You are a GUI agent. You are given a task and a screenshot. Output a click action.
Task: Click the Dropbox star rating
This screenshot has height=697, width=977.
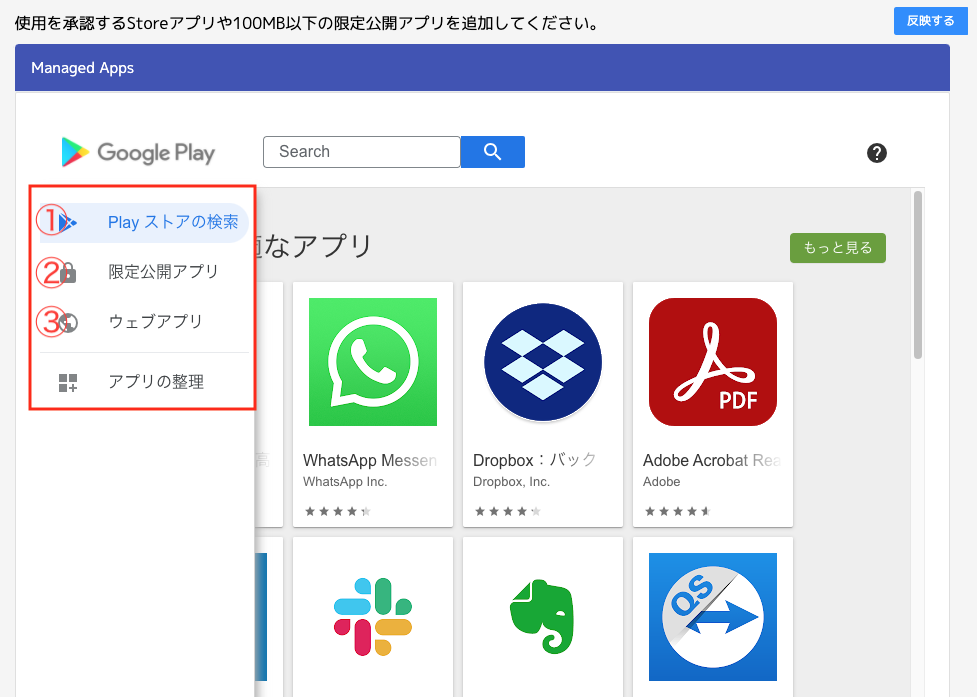[508, 511]
